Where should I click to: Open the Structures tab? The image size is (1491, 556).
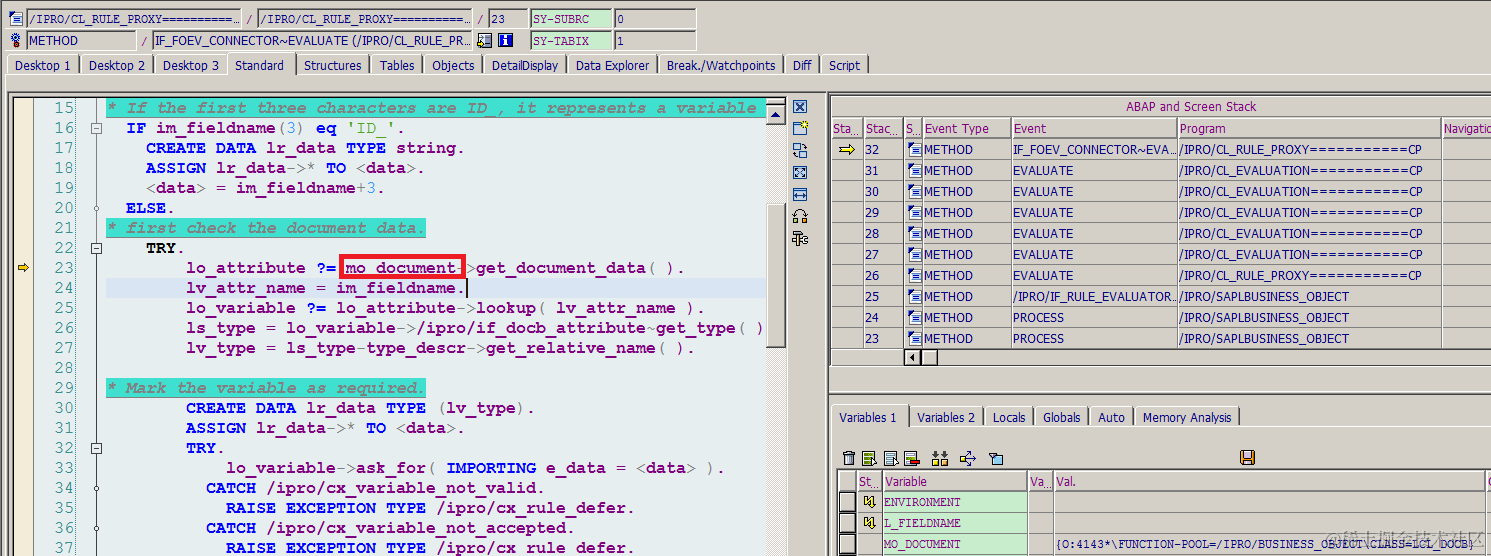click(x=333, y=65)
